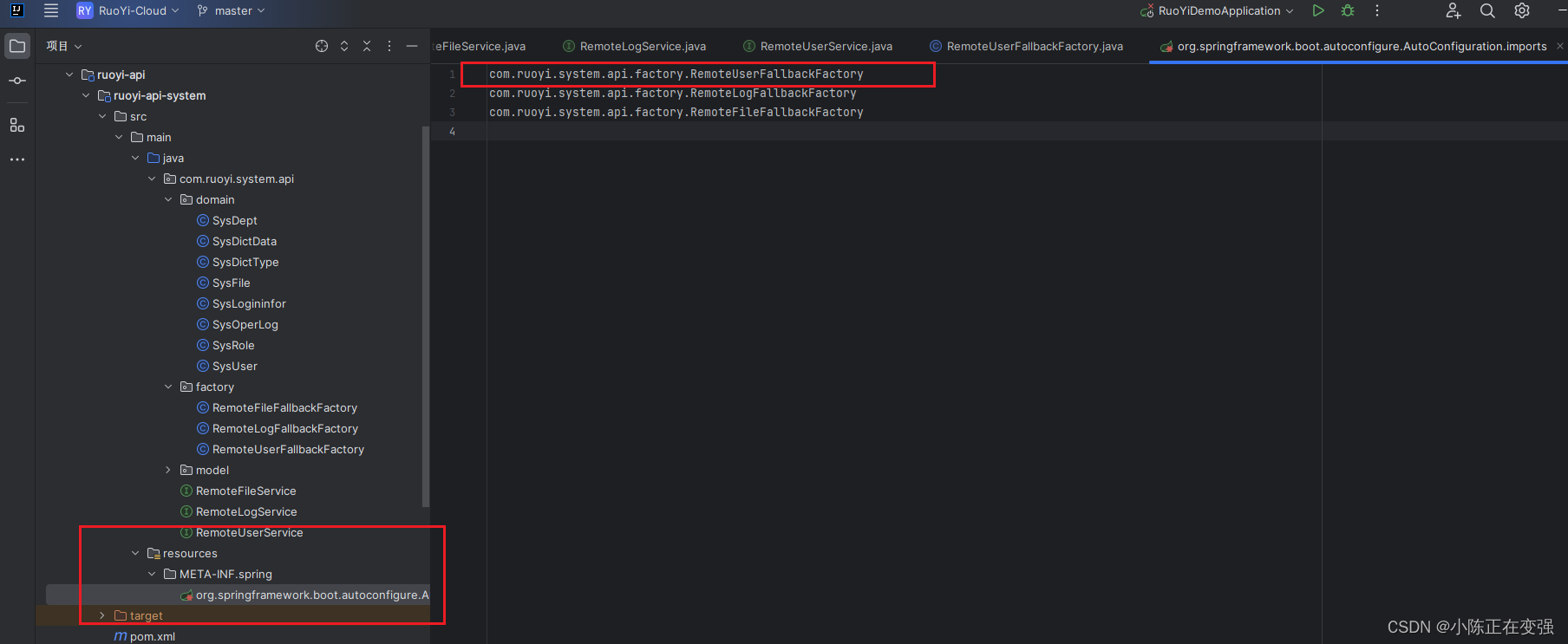Viewport: 1568px width, 644px height.
Task: Run RuoYiDemoApplication with play icon
Action: [1318, 10]
